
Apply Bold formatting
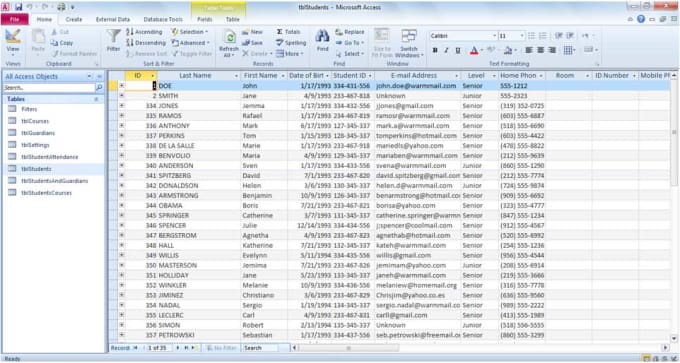(x=435, y=50)
